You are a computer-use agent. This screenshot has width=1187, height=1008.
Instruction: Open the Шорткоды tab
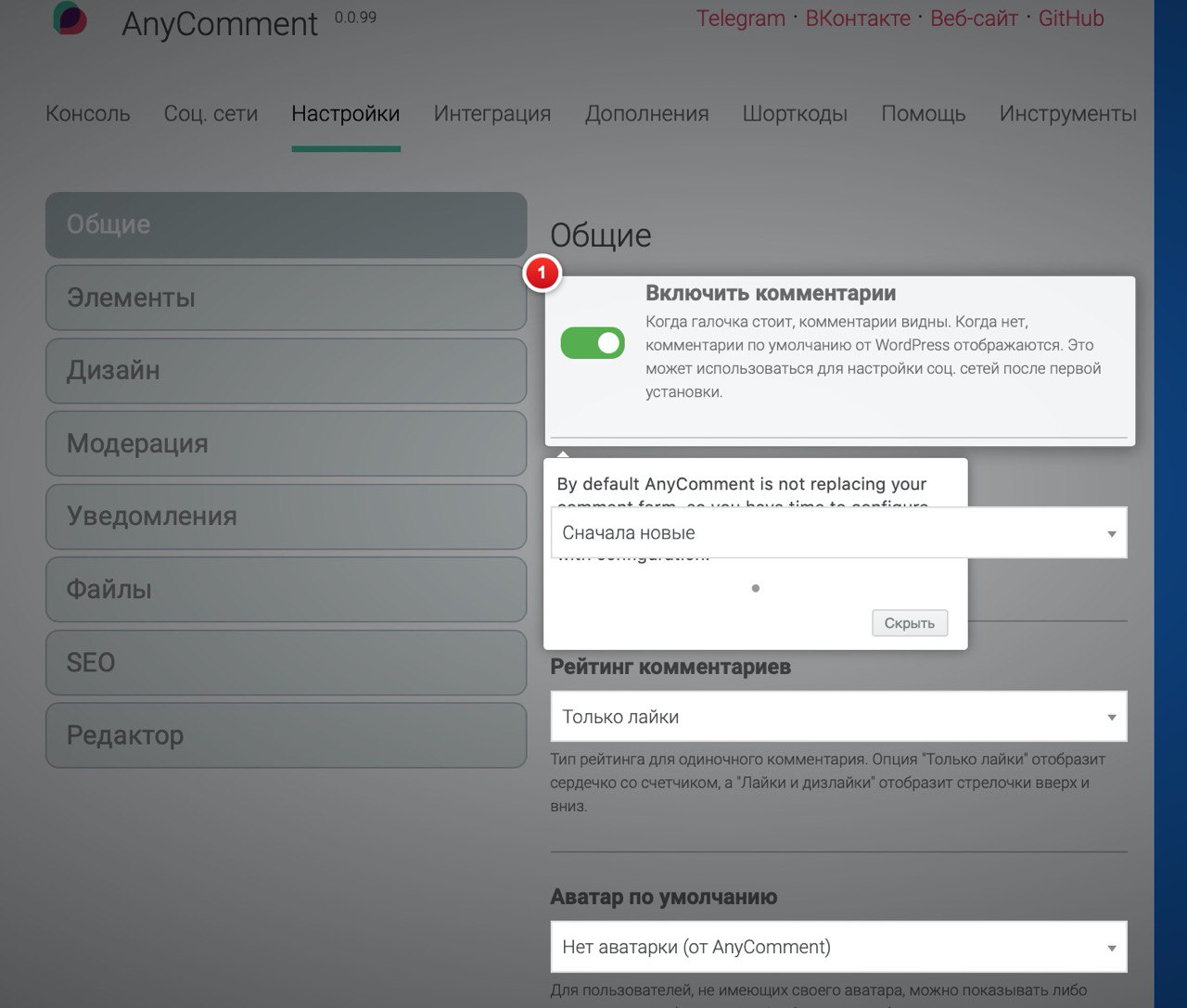point(795,114)
